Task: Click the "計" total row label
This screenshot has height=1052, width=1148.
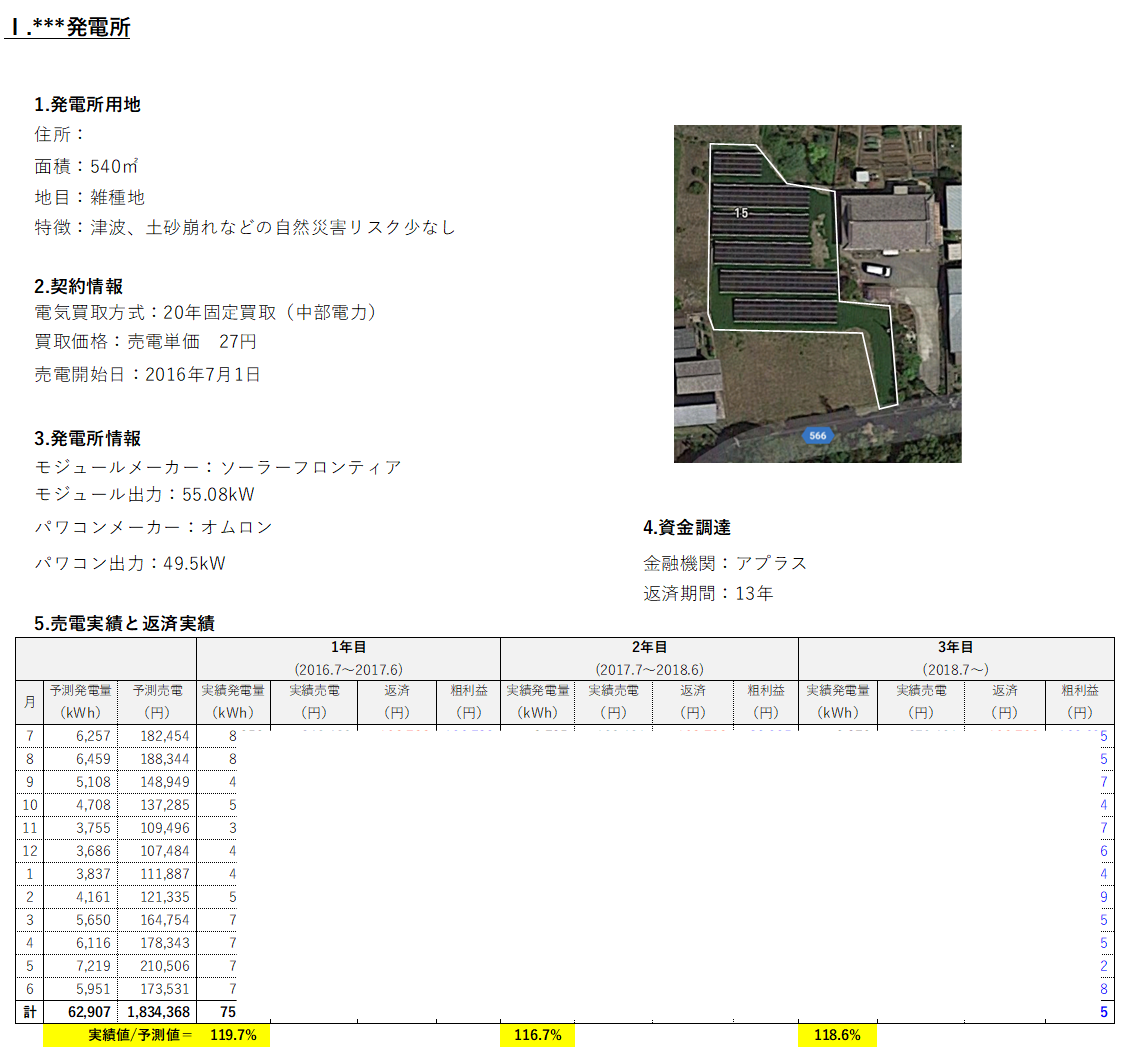Action: click(30, 1012)
